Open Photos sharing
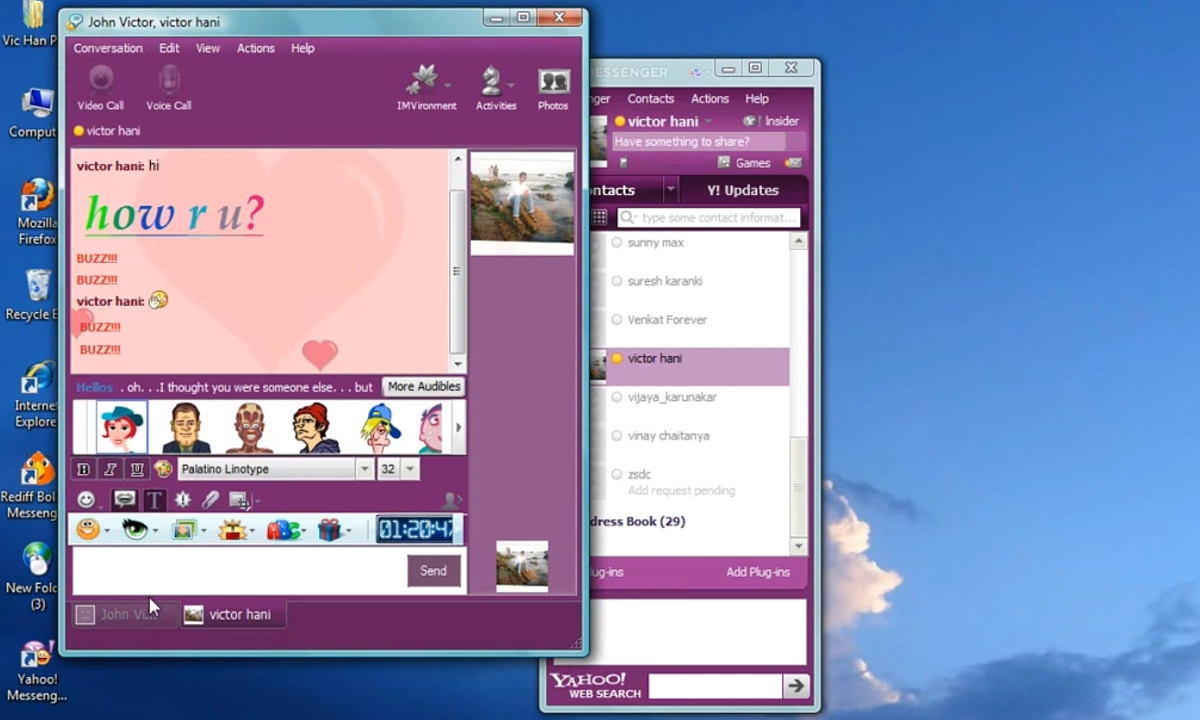This screenshot has width=1200, height=720. pyautogui.click(x=553, y=88)
